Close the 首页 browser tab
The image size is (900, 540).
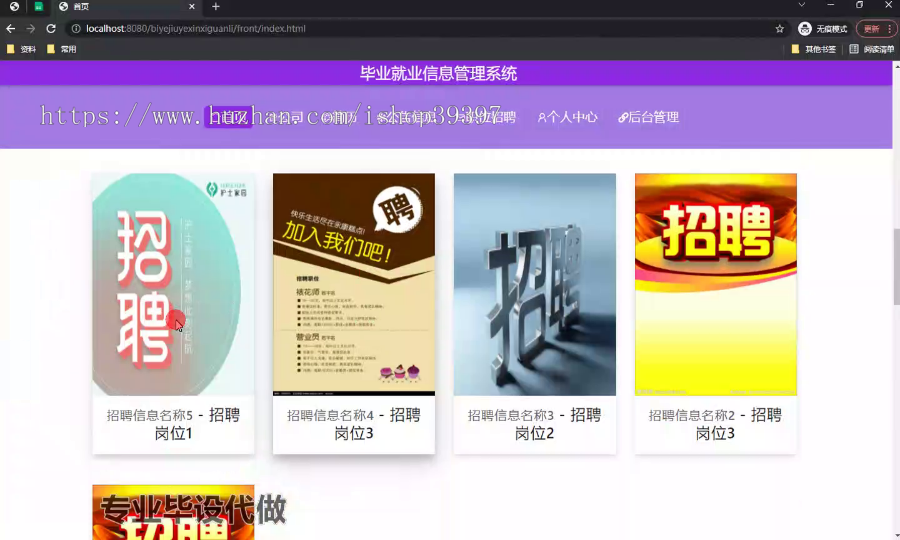click(x=192, y=7)
